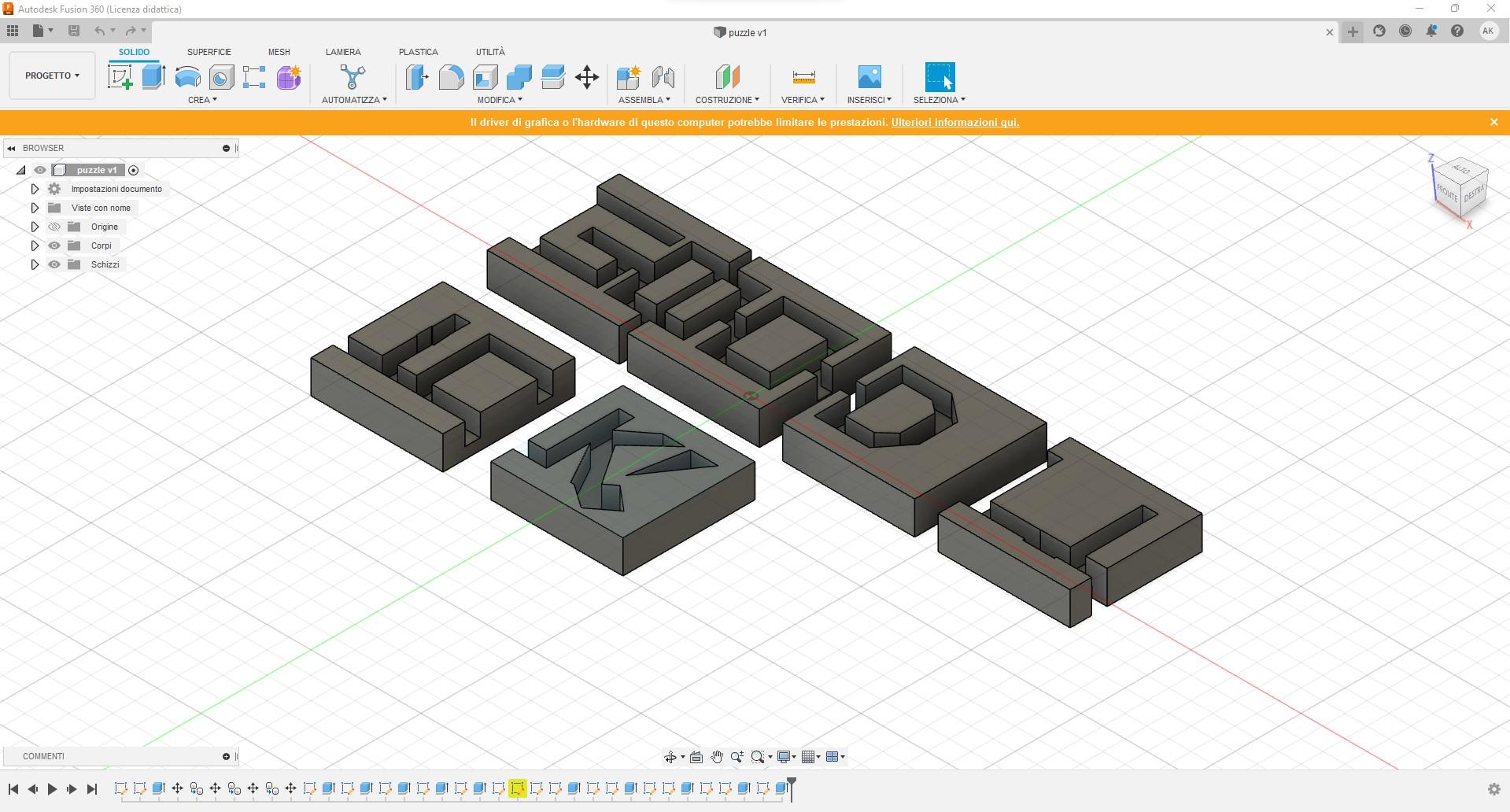Open the Measure tool
The image size is (1510, 812).
(803, 77)
